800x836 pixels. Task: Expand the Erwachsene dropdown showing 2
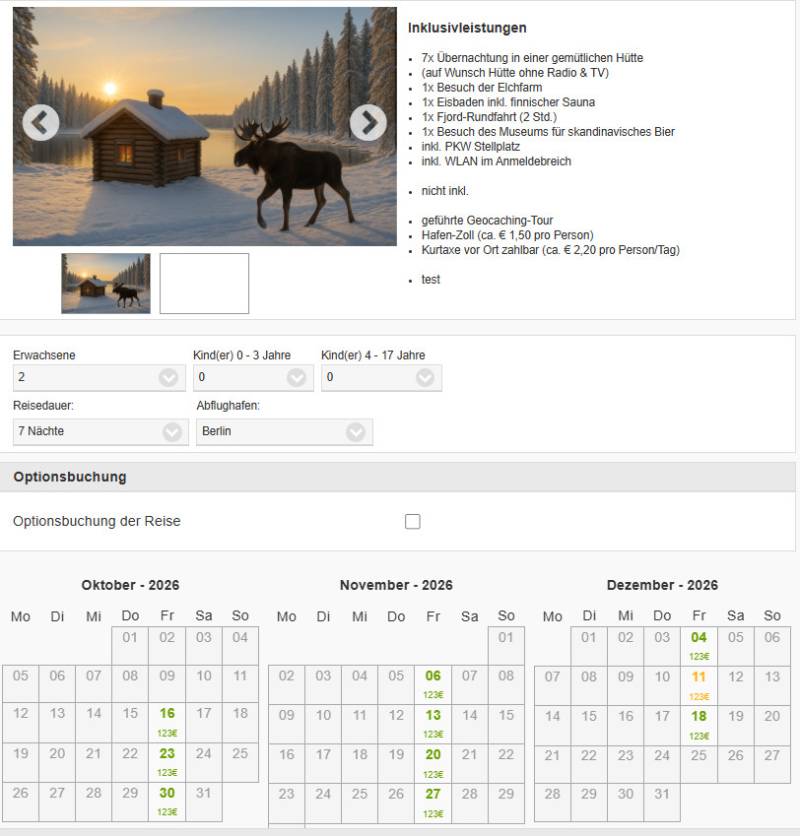[x=99, y=377]
